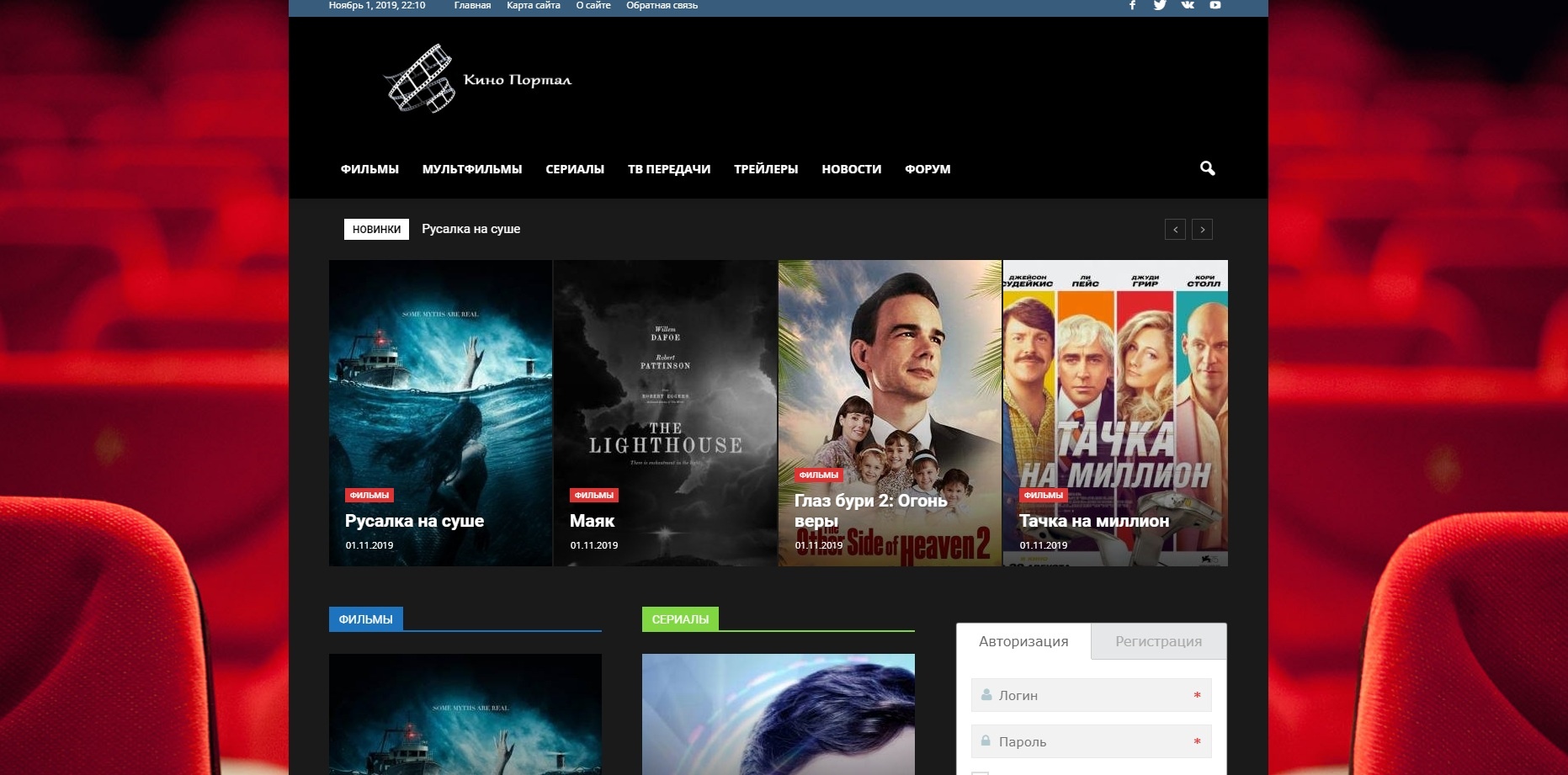
Task: Click the date Ноябрь 1, 2019, 22:10
Action: pos(377,5)
